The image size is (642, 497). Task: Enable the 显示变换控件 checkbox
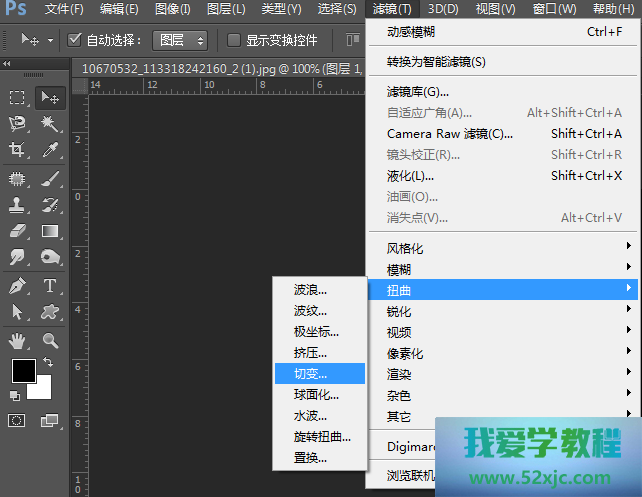click(x=234, y=40)
